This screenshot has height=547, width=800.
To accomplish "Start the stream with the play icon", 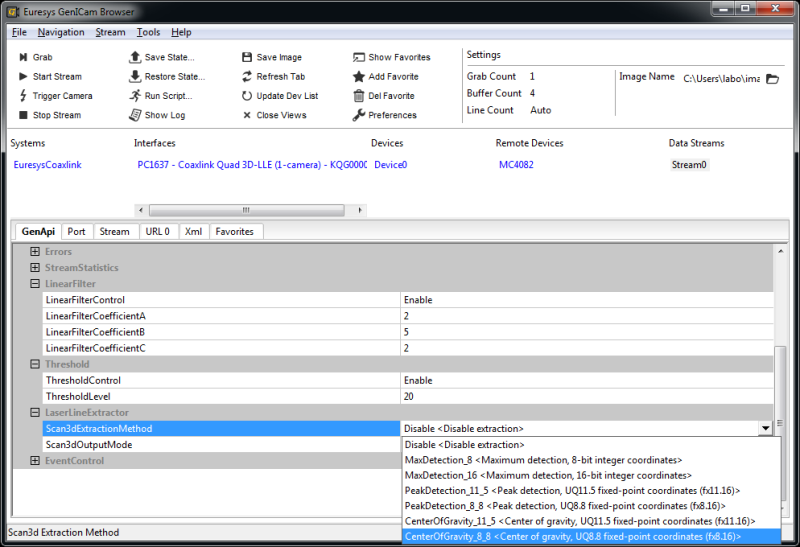I will [x=23, y=77].
